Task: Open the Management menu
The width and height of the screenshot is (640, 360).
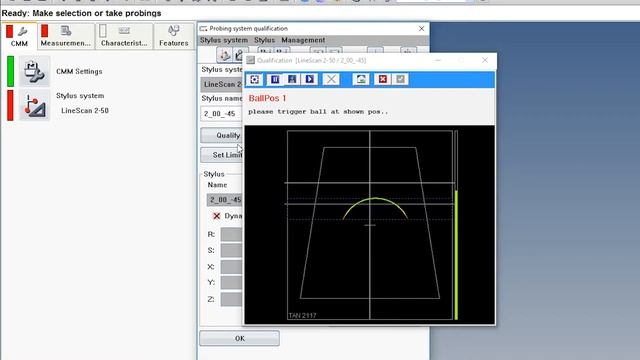Action: point(303,40)
